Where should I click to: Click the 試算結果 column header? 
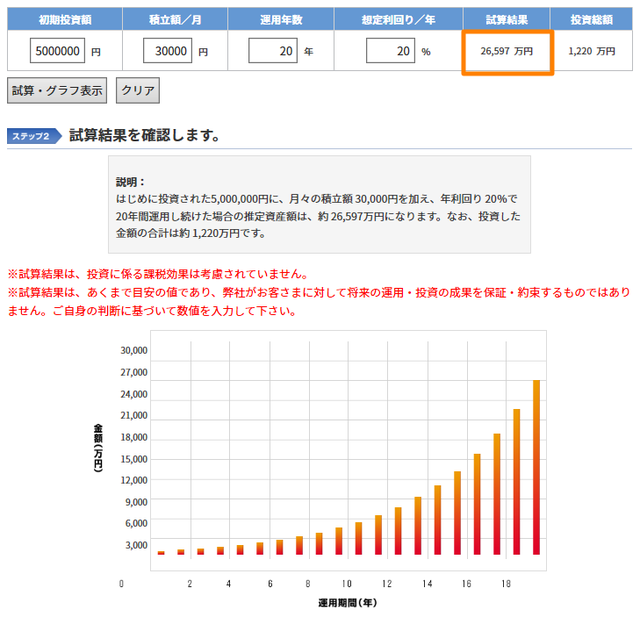click(507, 19)
